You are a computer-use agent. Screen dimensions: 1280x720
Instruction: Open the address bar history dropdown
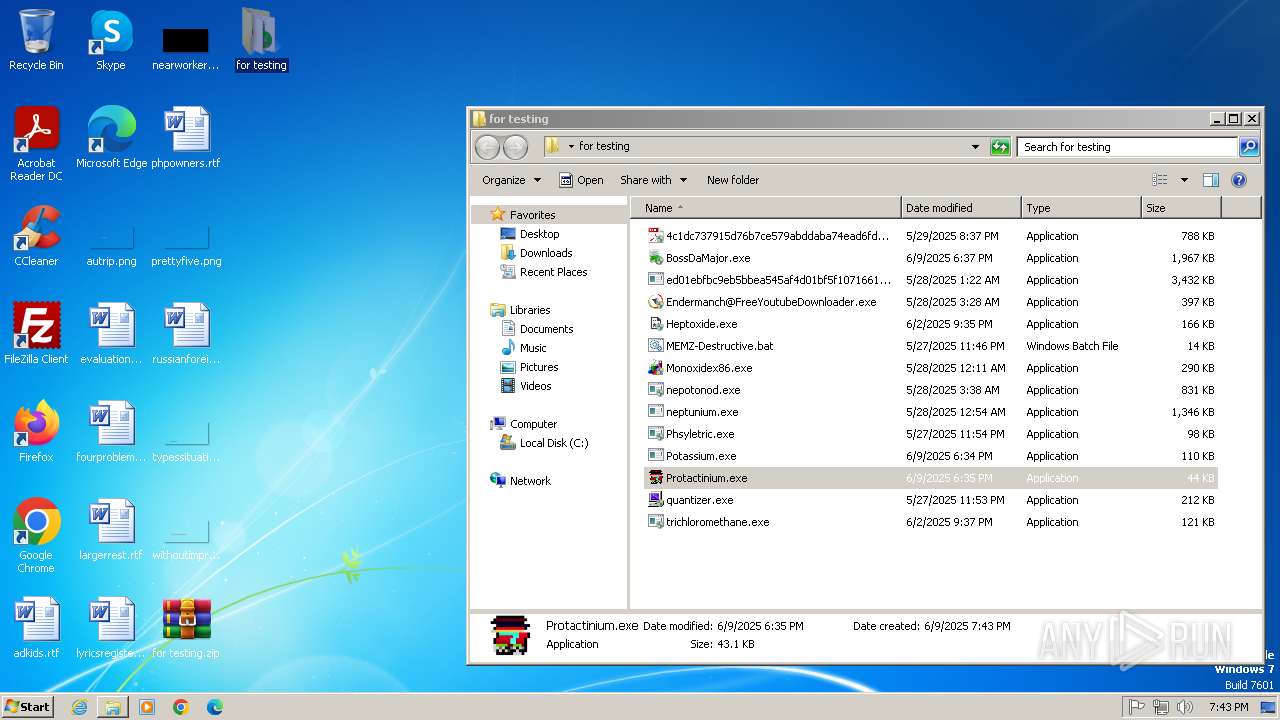point(976,147)
